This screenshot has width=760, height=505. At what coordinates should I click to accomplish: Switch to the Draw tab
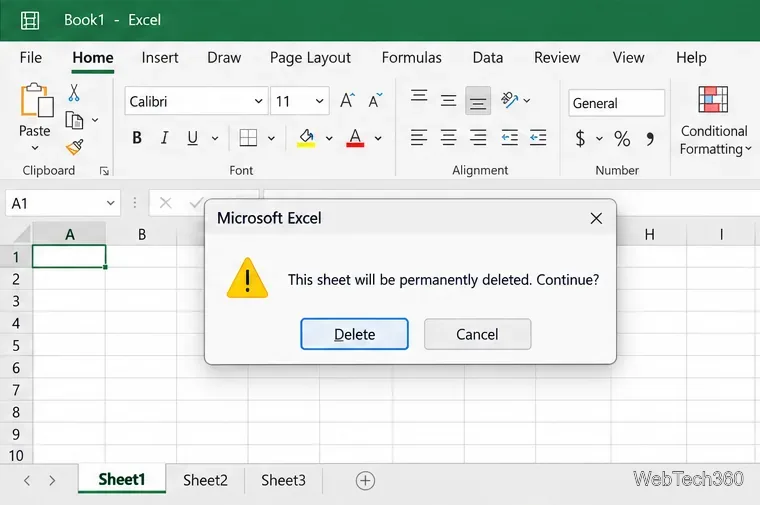[224, 58]
